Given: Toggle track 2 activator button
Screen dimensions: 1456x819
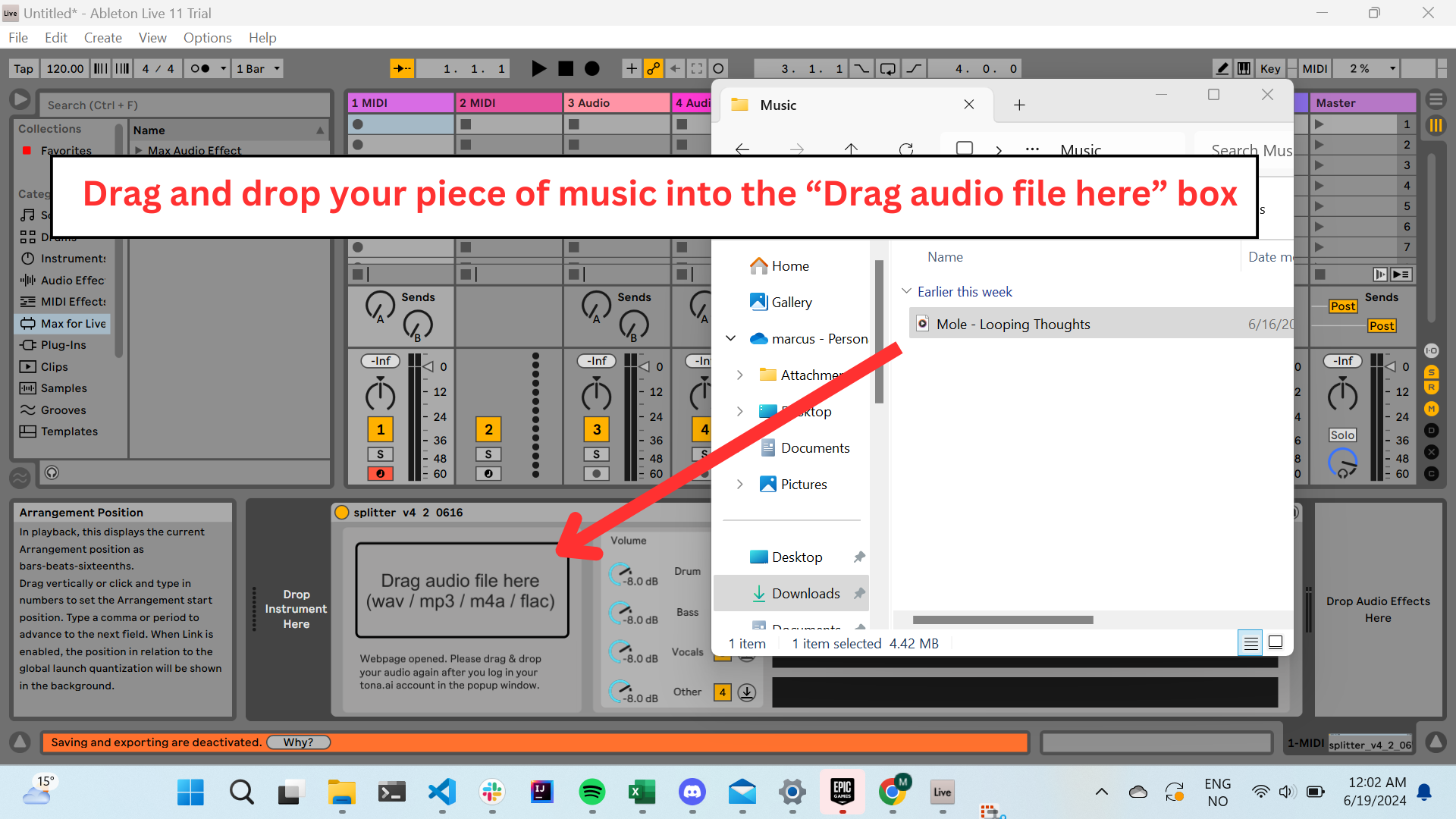Looking at the screenshot, I should [x=488, y=430].
